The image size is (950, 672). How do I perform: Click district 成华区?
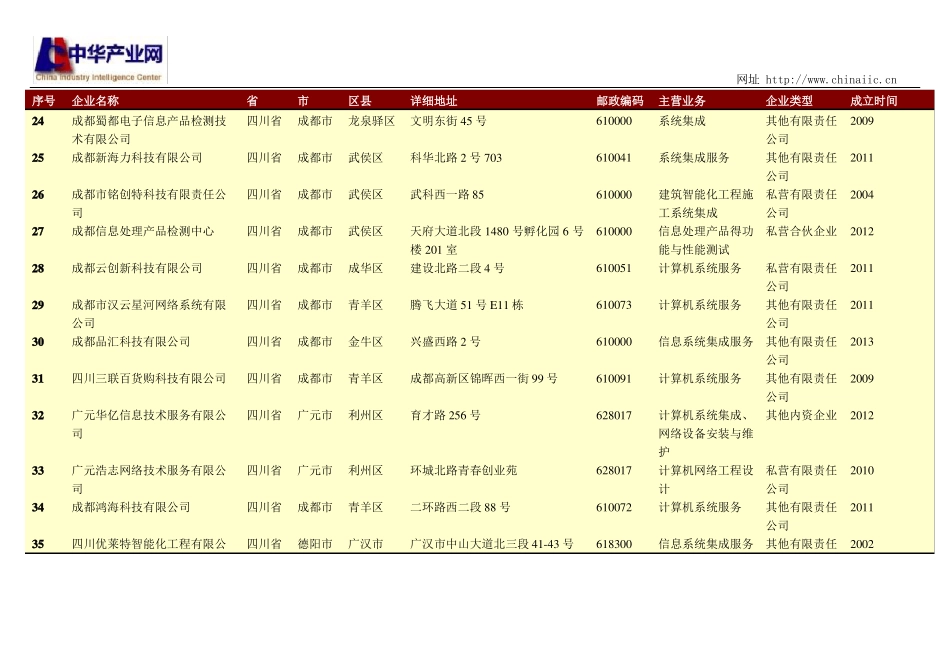[x=366, y=268]
